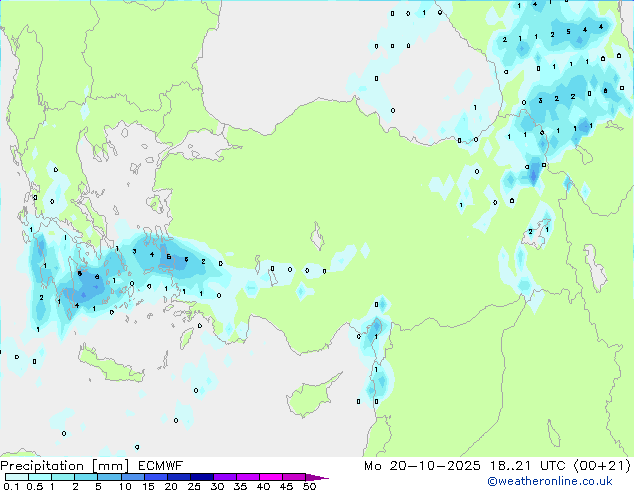Click the 5–10 mm legend swatch
This screenshot has height=490, width=634.
(109, 477)
